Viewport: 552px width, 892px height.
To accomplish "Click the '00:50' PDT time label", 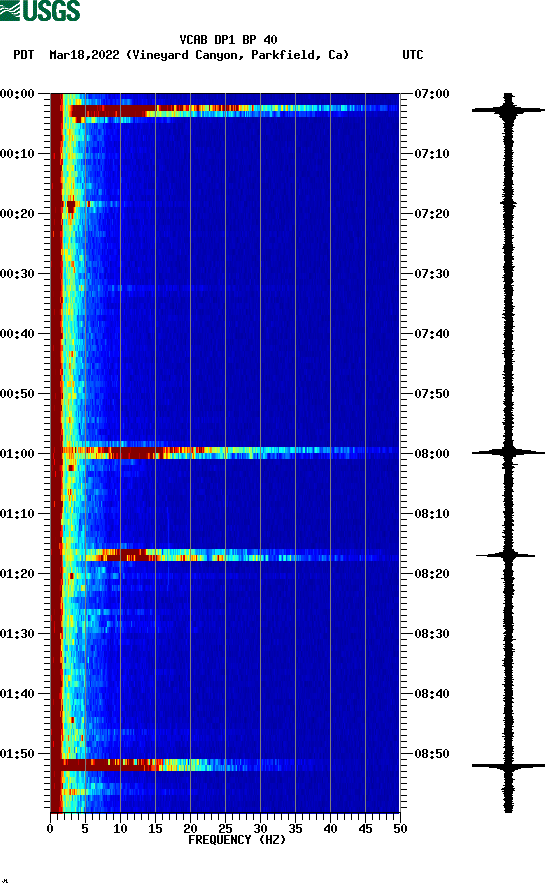I will tap(18, 394).
